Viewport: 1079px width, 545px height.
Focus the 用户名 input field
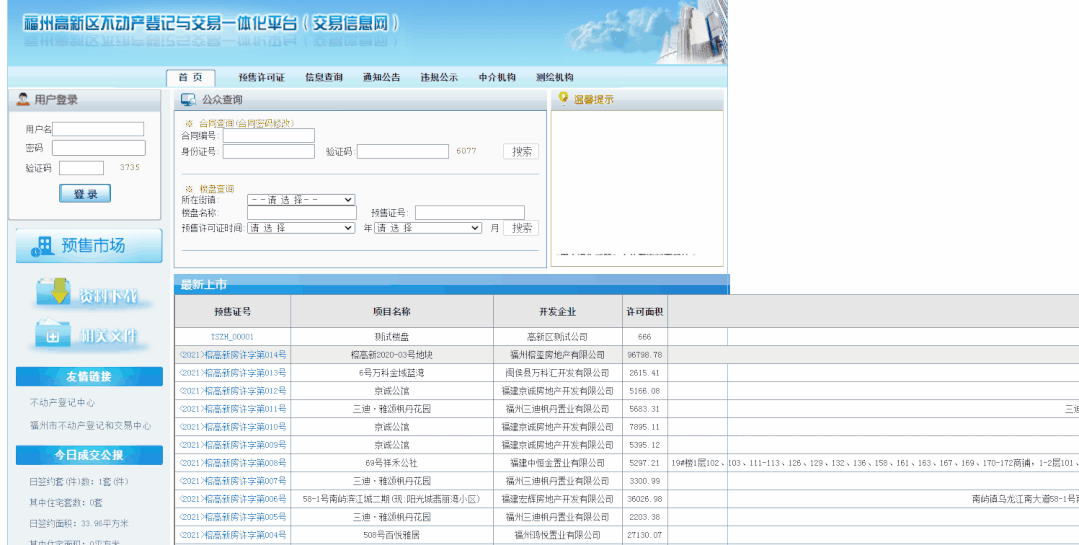click(98, 129)
